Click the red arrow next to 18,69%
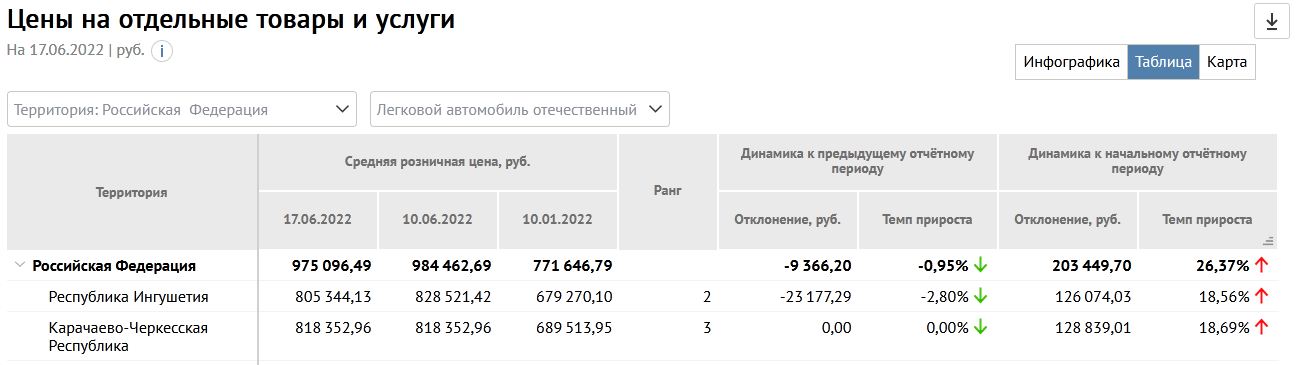The width and height of the screenshot is (1298, 365). point(1261,327)
